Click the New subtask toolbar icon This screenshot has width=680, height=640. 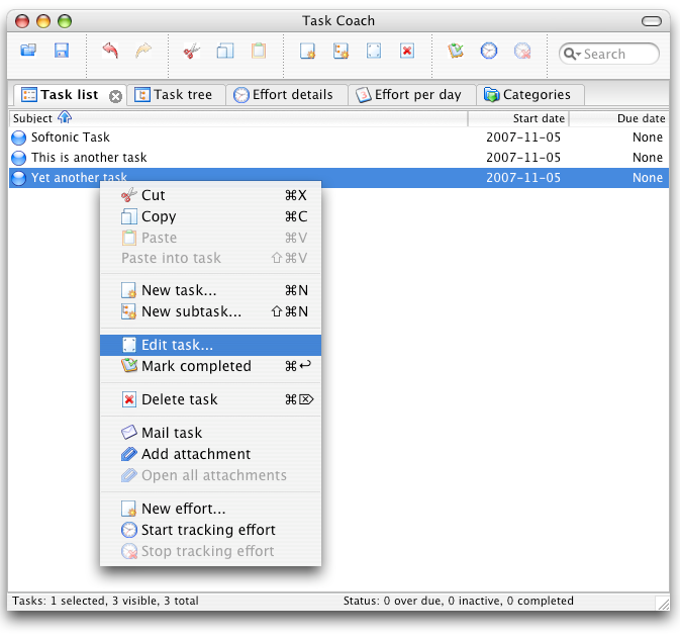(340, 51)
